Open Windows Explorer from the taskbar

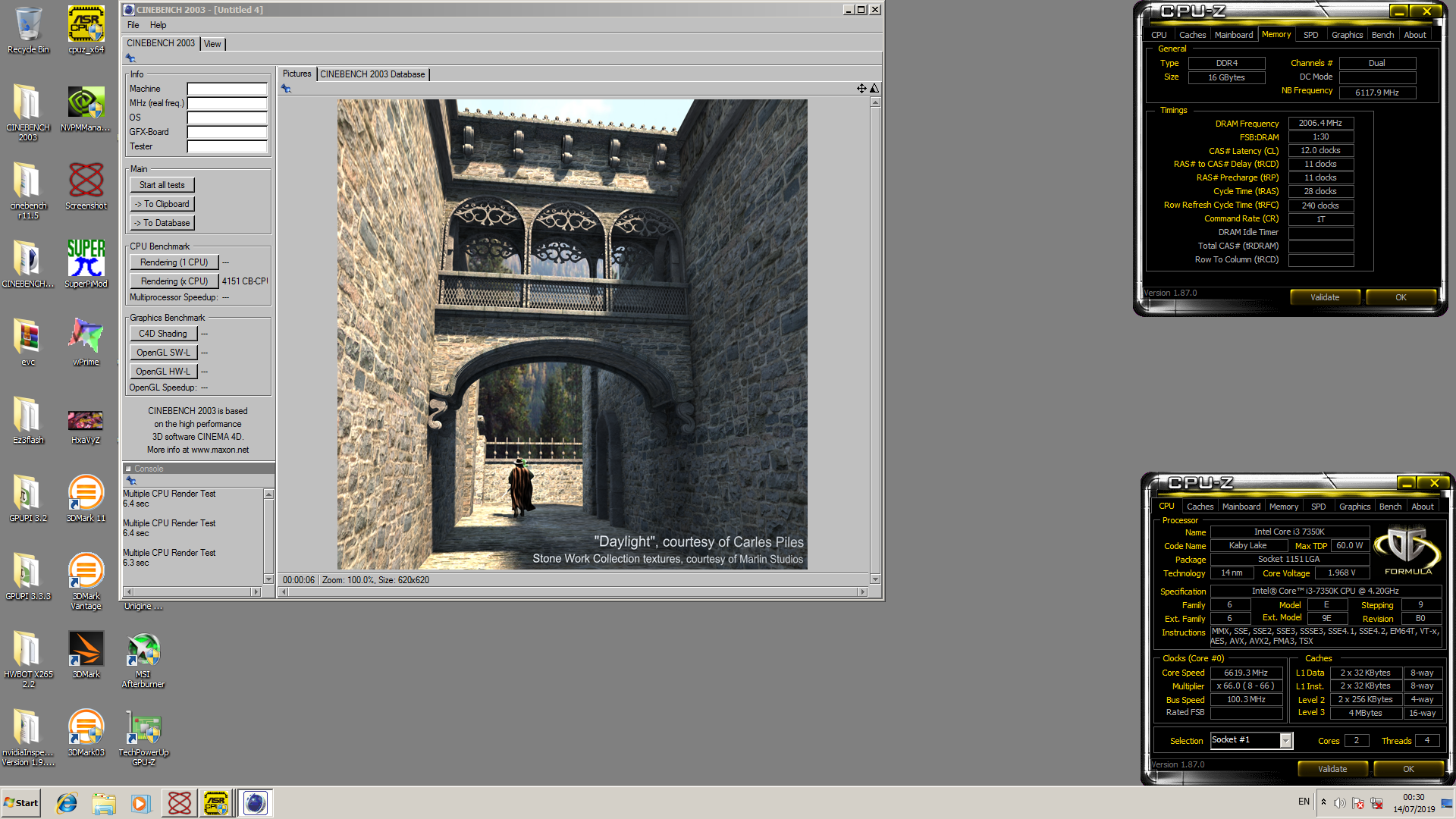tap(104, 803)
